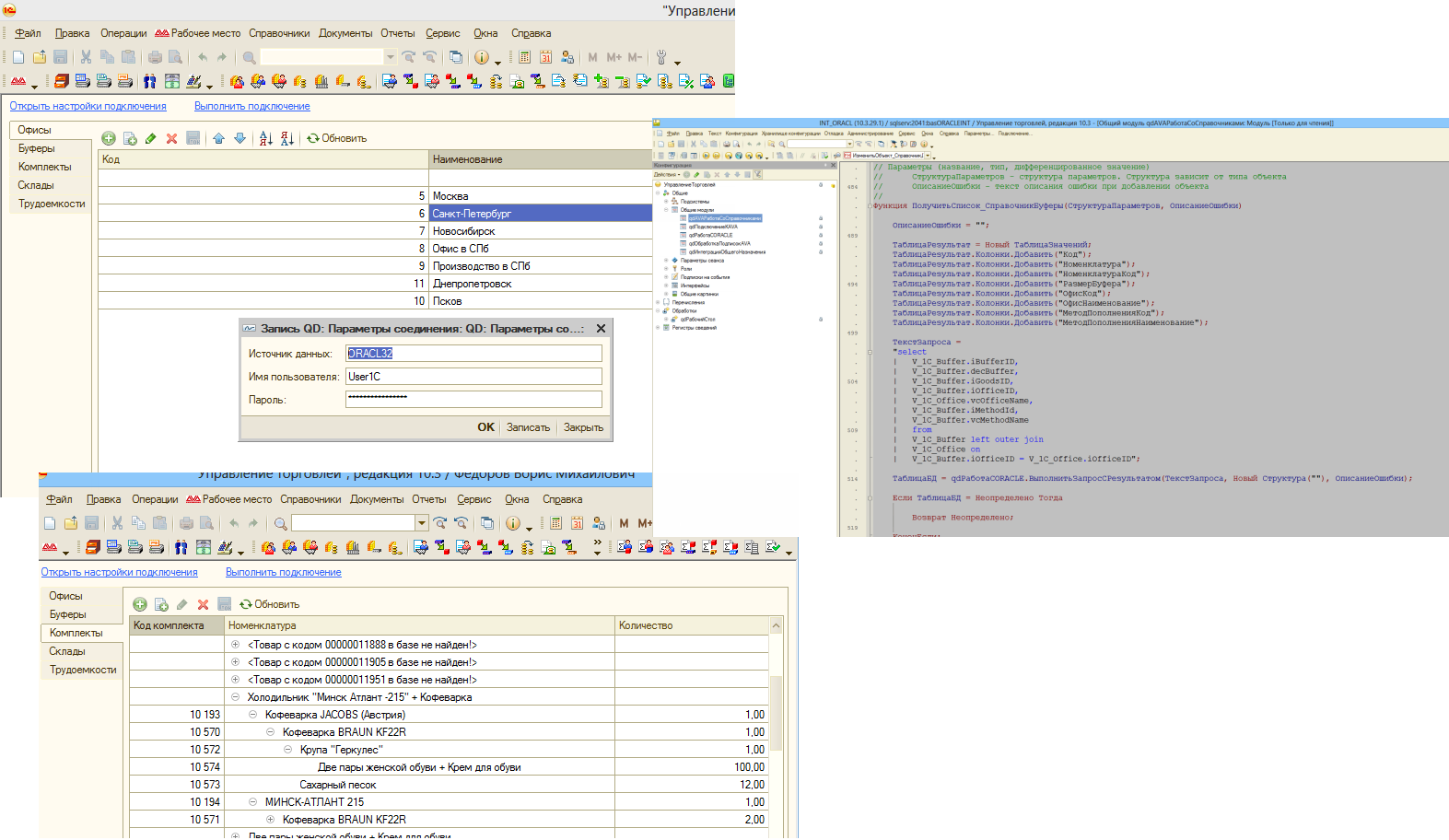Click Обновить in Комплекты list toolbar
This screenshot has width=1449, height=840.
(x=270, y=604)
